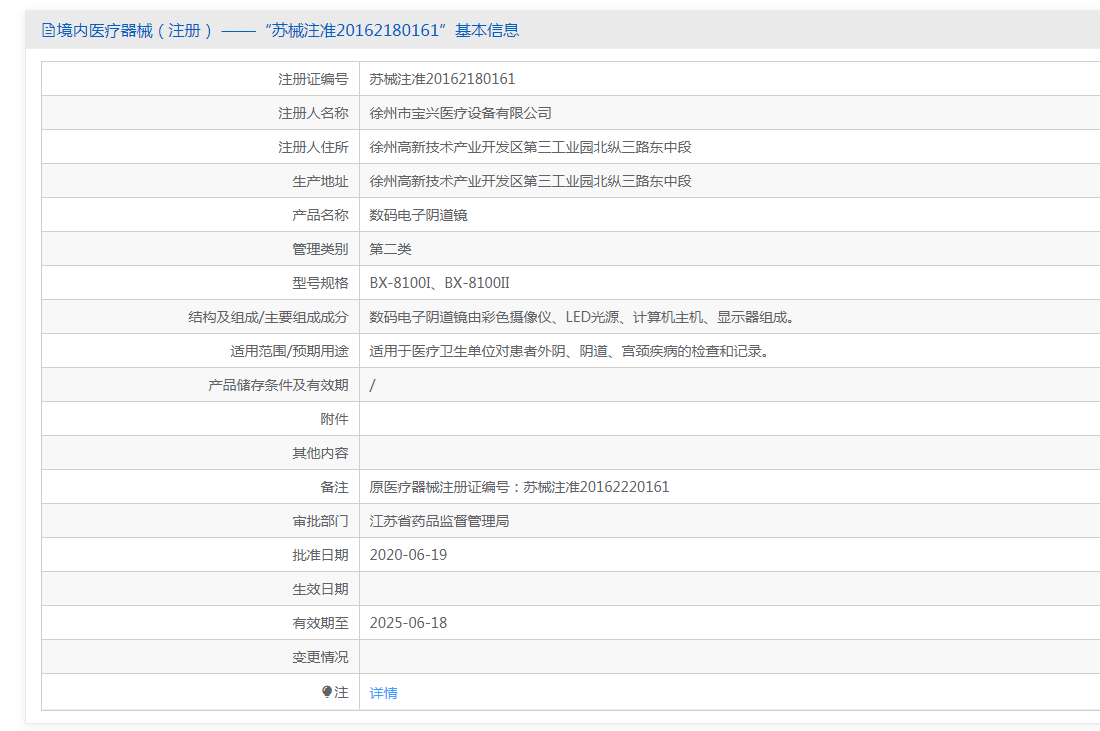Viewport: 1100px width, 731px height.
Task: Click the 注册人名称 label
Action: coord(313,113)
